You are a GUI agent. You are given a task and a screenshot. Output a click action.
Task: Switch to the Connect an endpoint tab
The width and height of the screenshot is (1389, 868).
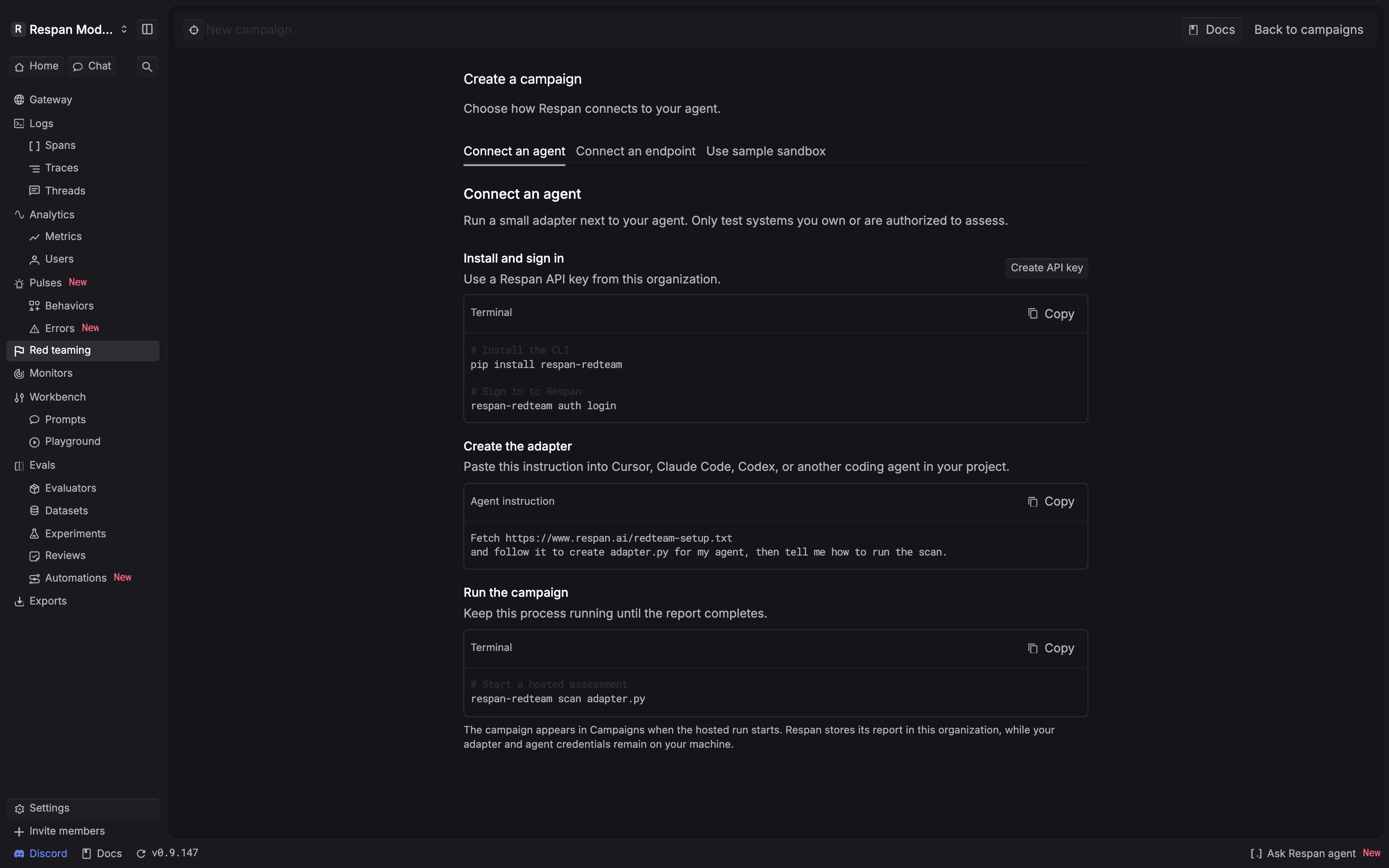click(635, 151)
